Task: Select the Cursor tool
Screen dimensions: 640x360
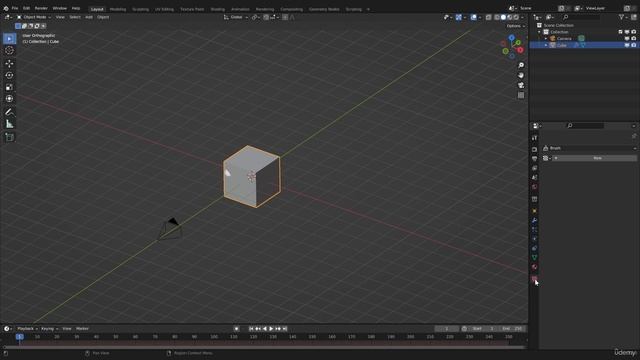Action: (9, 51)
